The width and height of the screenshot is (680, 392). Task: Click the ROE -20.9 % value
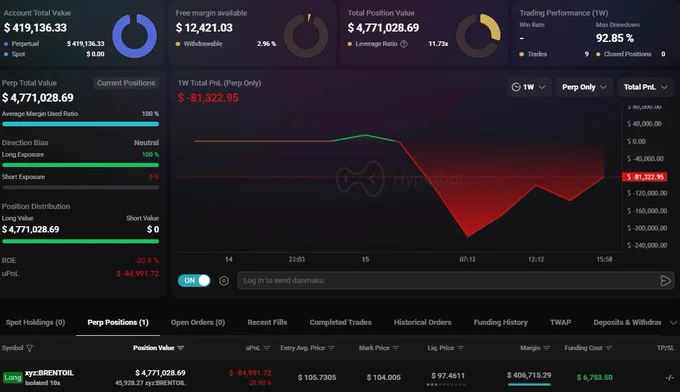coord(147,260)
